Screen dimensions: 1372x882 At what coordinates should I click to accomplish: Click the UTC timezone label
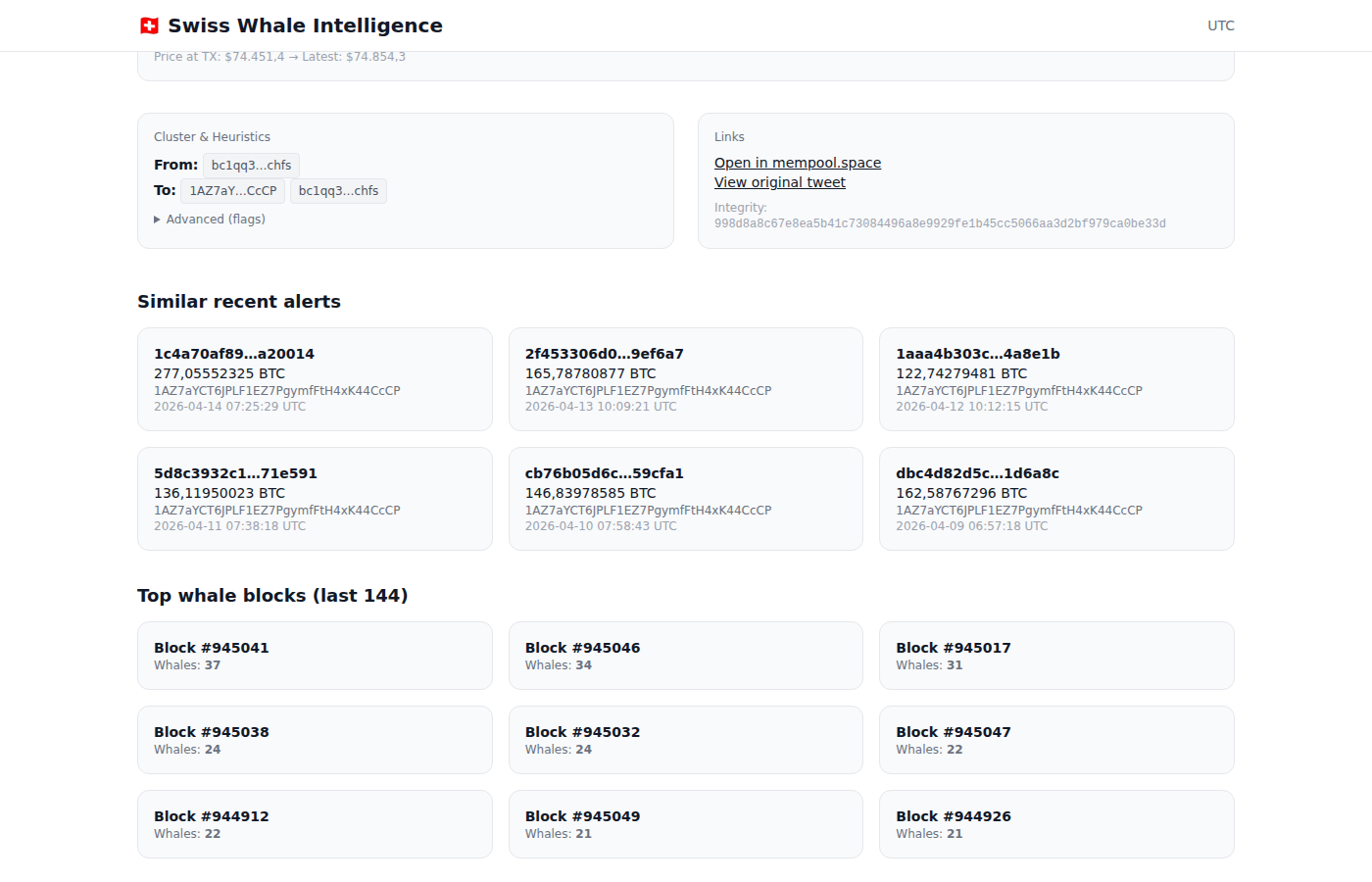[1220, 25]
